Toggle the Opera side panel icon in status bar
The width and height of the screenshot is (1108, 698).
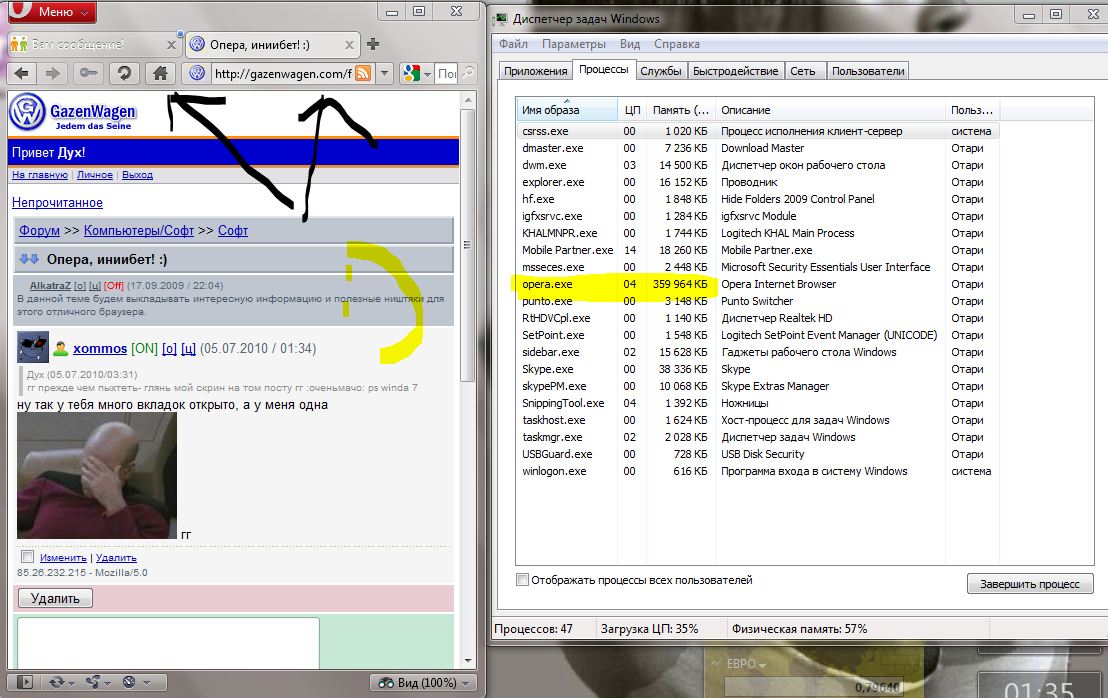tap(25, 682)
